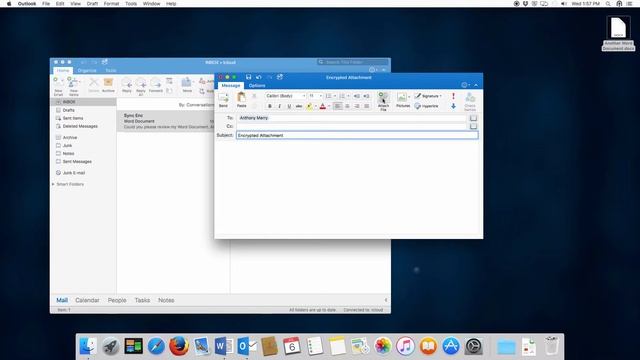Open System Preferences from the Dock
640x360 pixels.
(x=473, y=346)
